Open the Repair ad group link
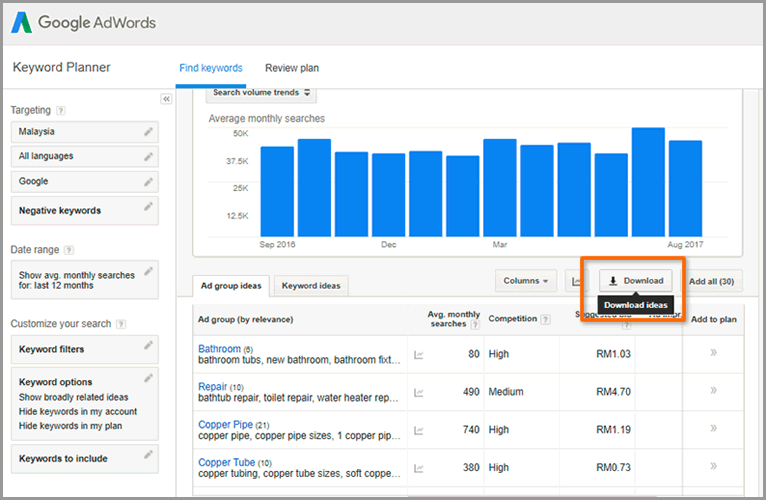766x500 pixels. click(213, 387)
